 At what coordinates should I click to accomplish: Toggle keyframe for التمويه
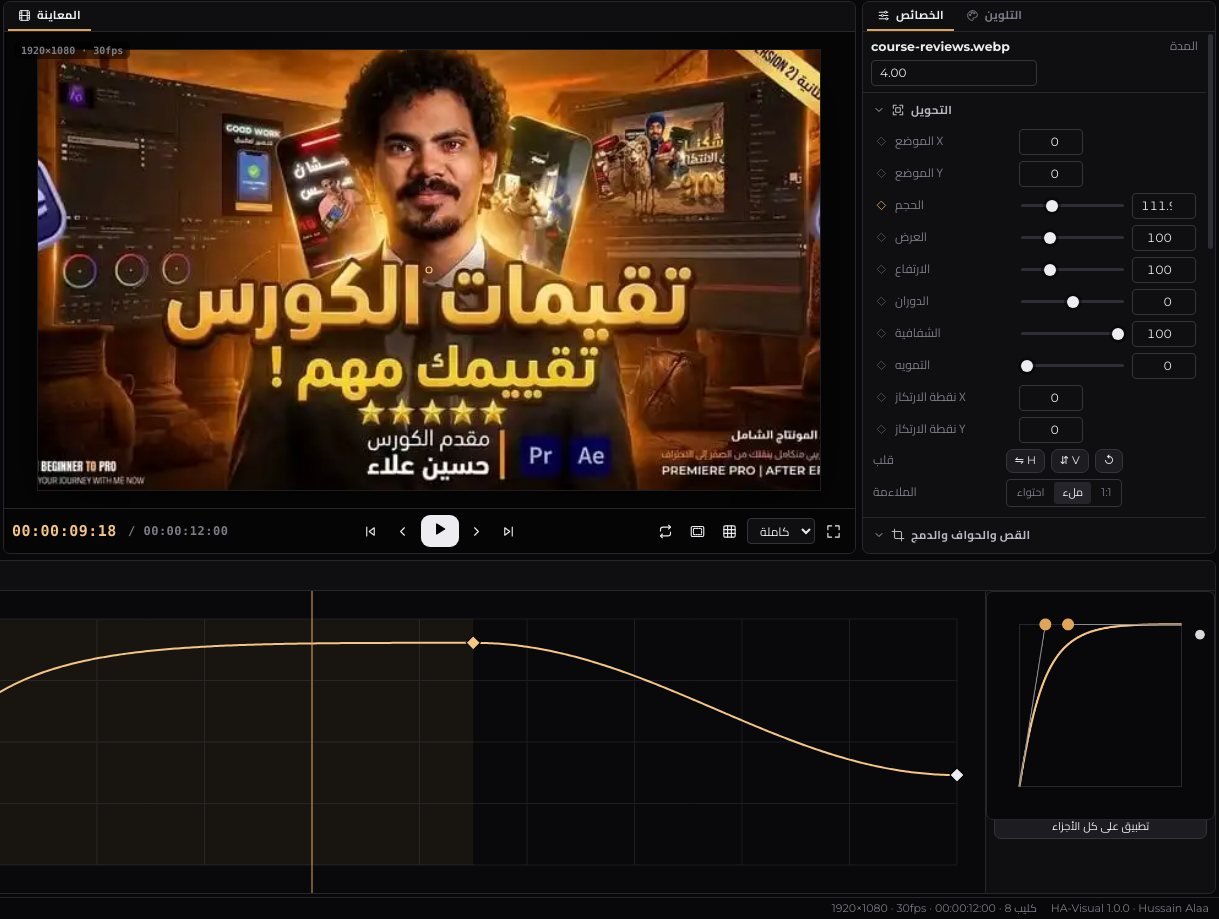tap(881, 365)
